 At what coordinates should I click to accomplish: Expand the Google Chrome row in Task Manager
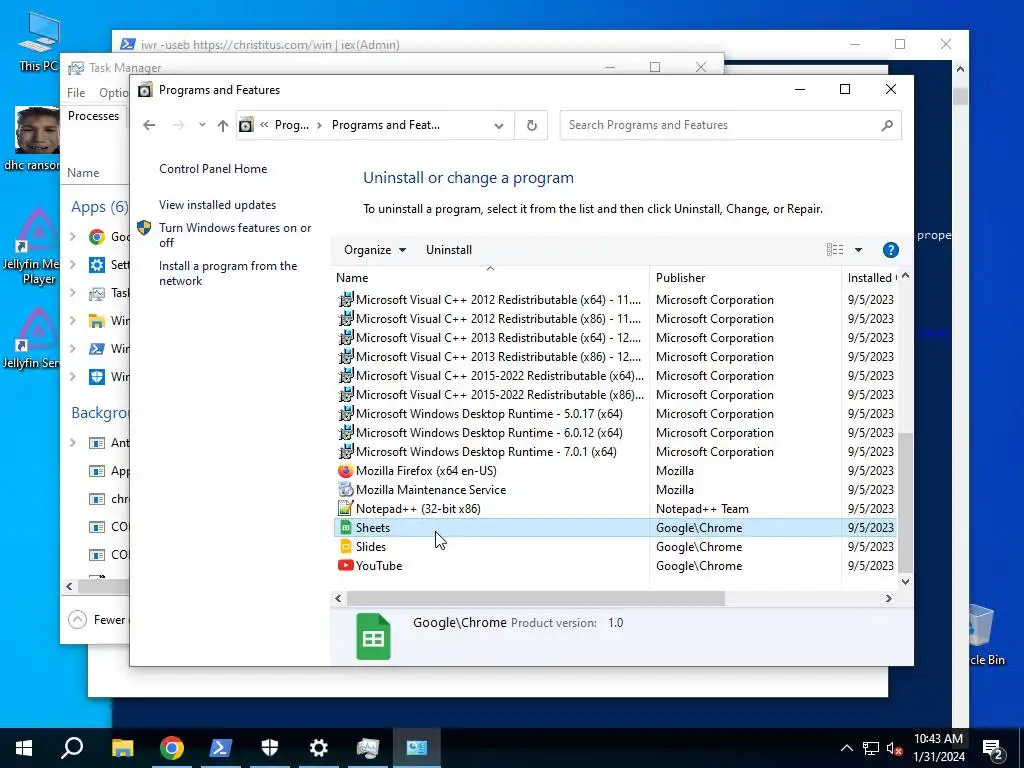pyautogui.click(x=73, y=237)
